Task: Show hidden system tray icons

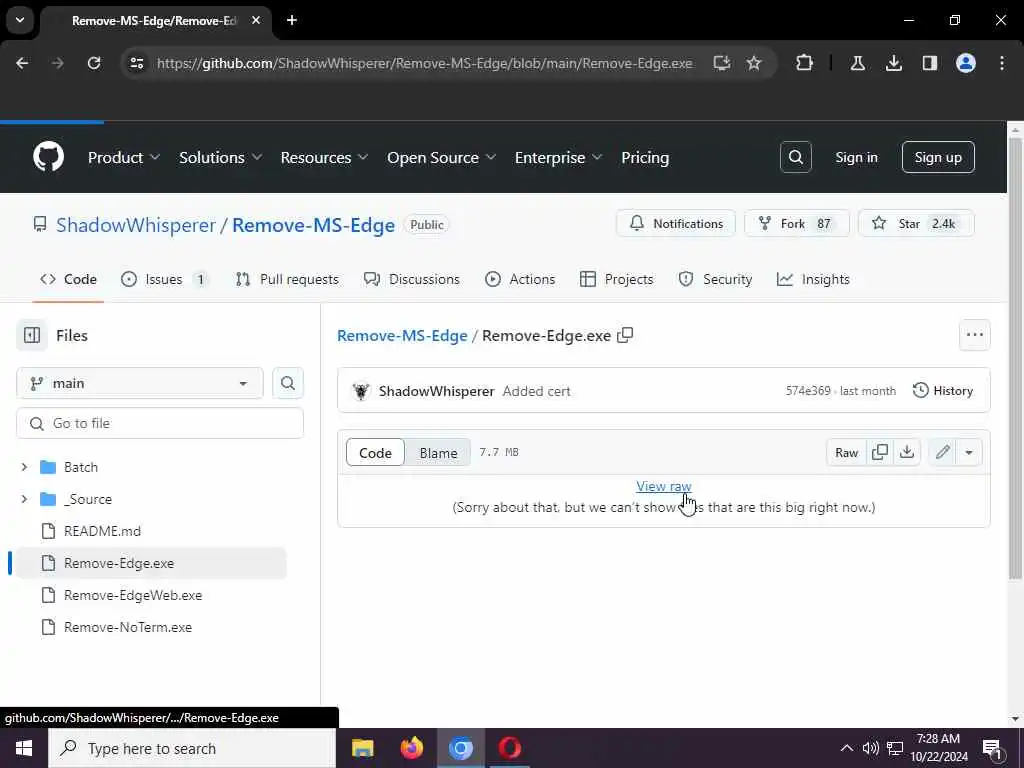Action: click(x=846, y=748)
